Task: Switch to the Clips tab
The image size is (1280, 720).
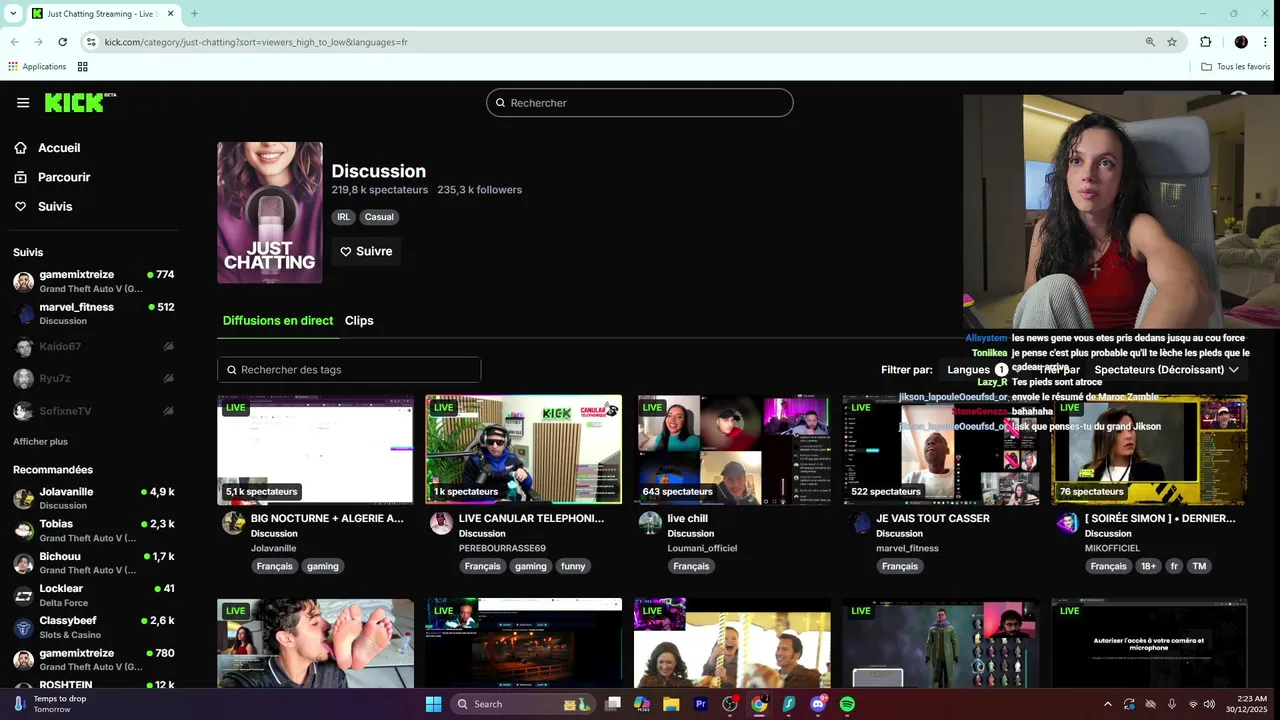Action: tap(359, 321)
